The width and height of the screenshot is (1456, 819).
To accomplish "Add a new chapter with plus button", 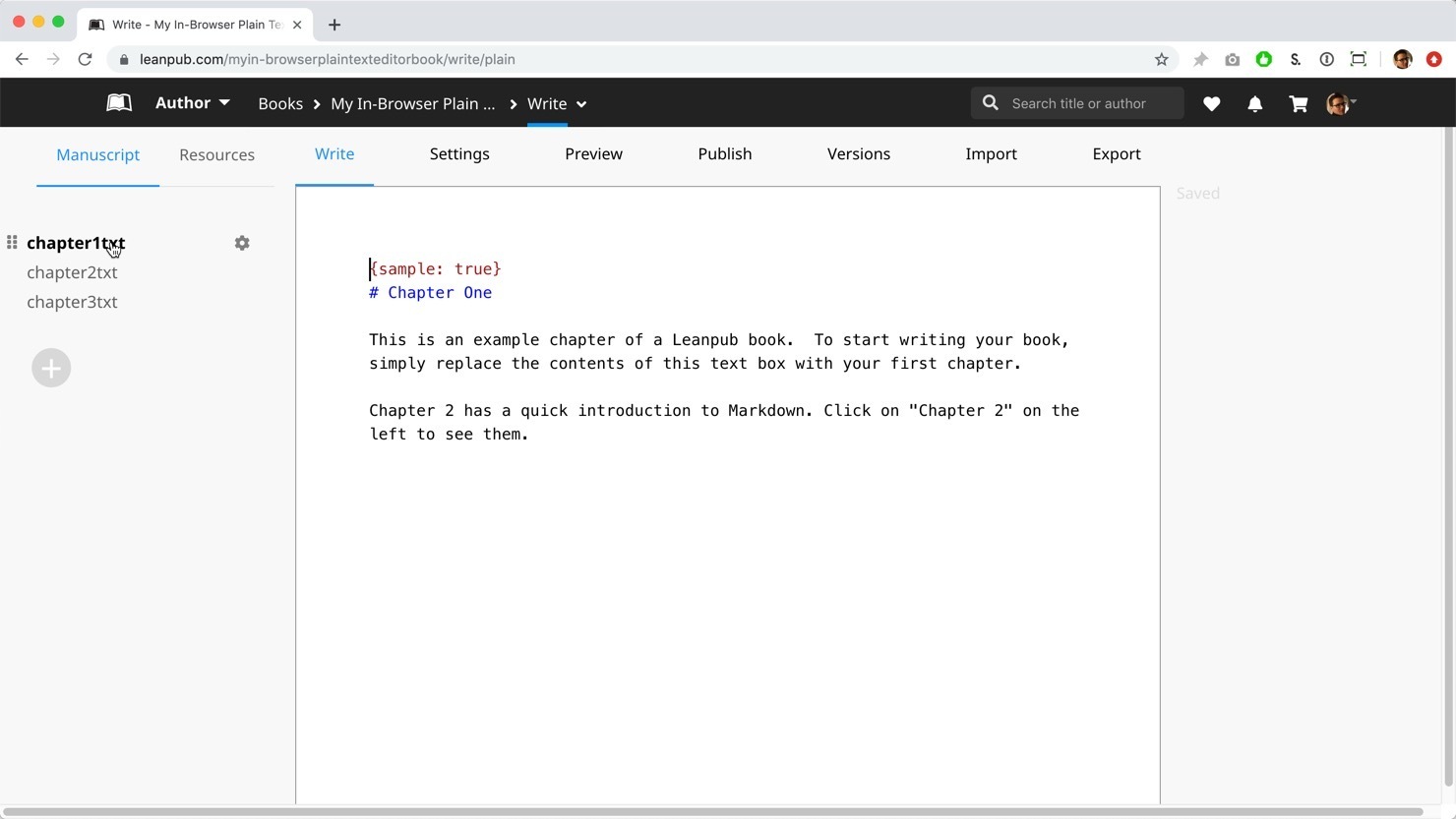I will [51, 368].
